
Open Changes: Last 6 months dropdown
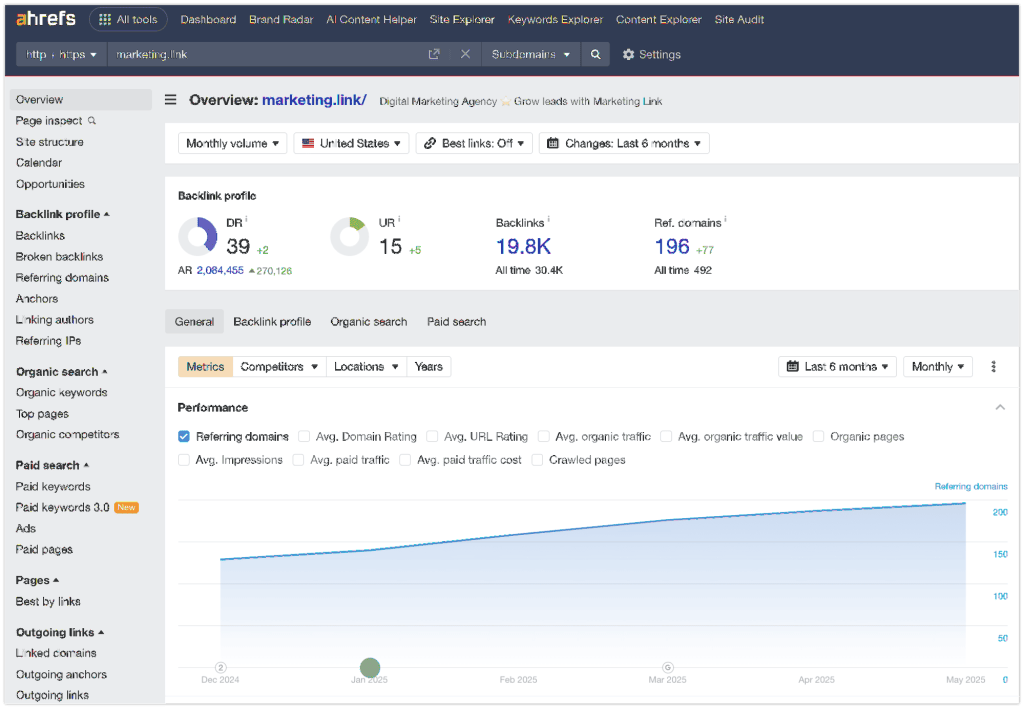[624, 143]
